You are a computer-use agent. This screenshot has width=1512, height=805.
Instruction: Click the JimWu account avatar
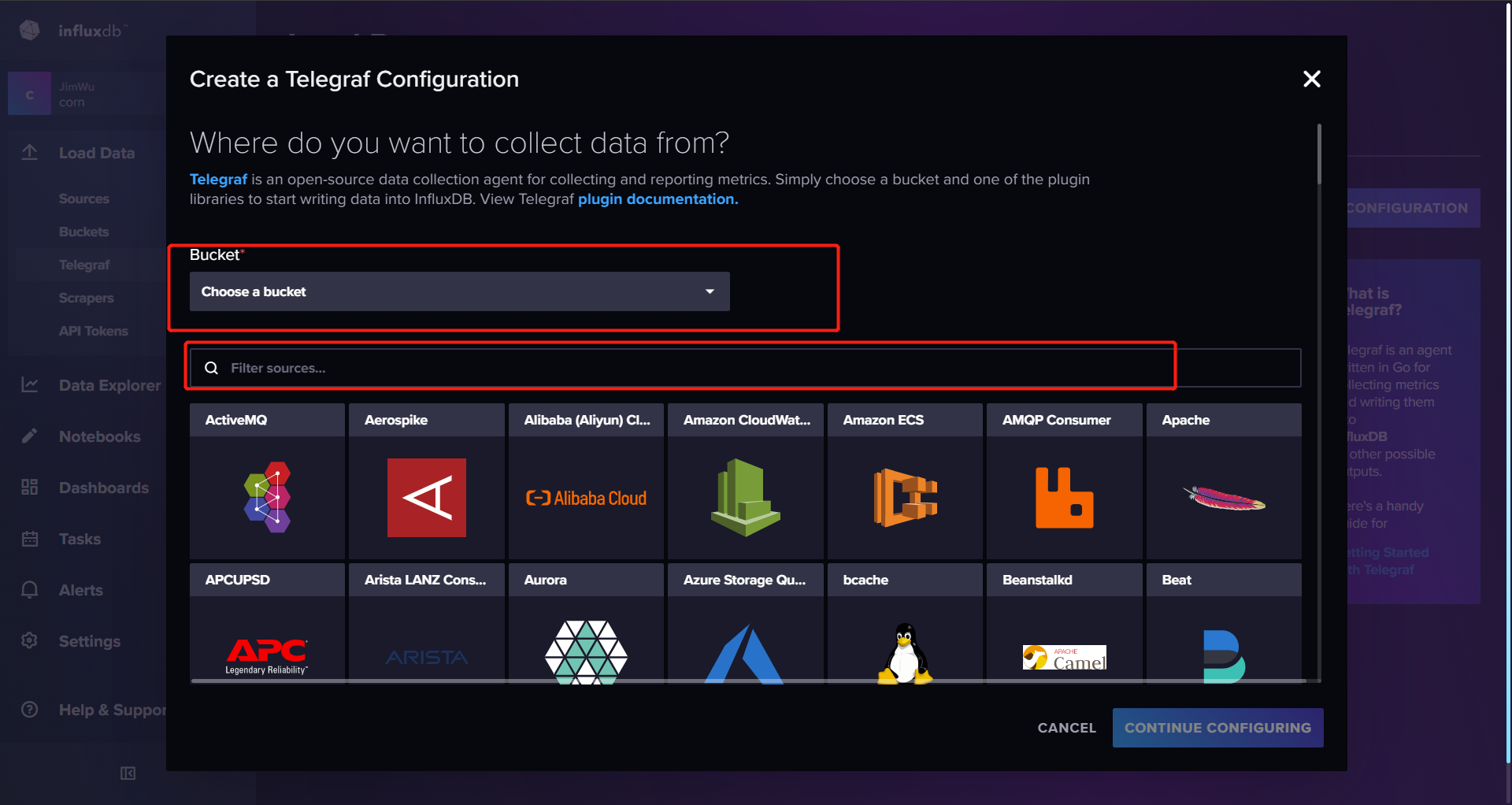click(x=29, y=94)
